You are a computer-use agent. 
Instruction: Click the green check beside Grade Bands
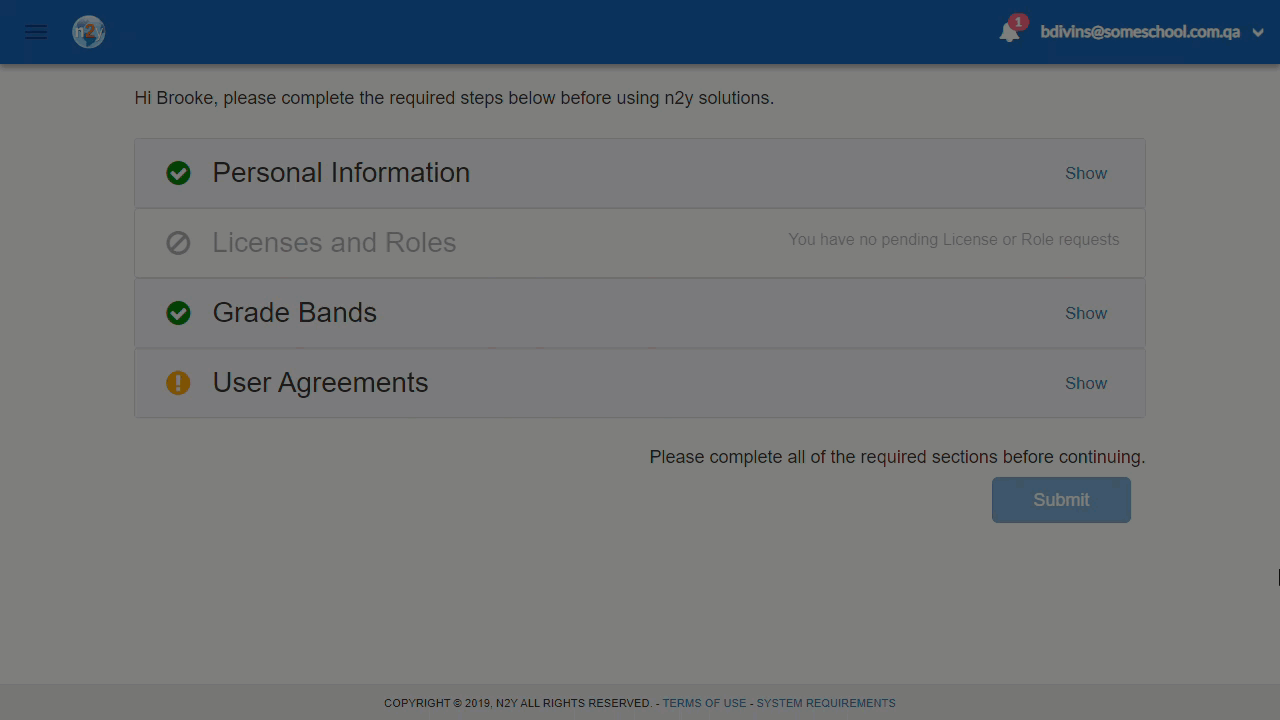[x=178, y=313]
